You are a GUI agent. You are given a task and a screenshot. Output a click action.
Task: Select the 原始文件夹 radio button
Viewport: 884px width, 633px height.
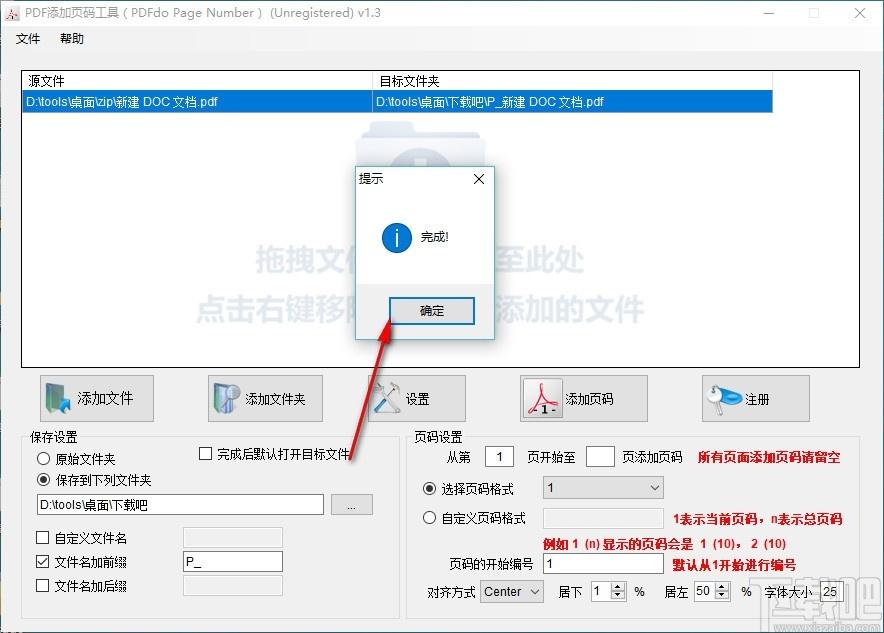click(x=43, y=459)
